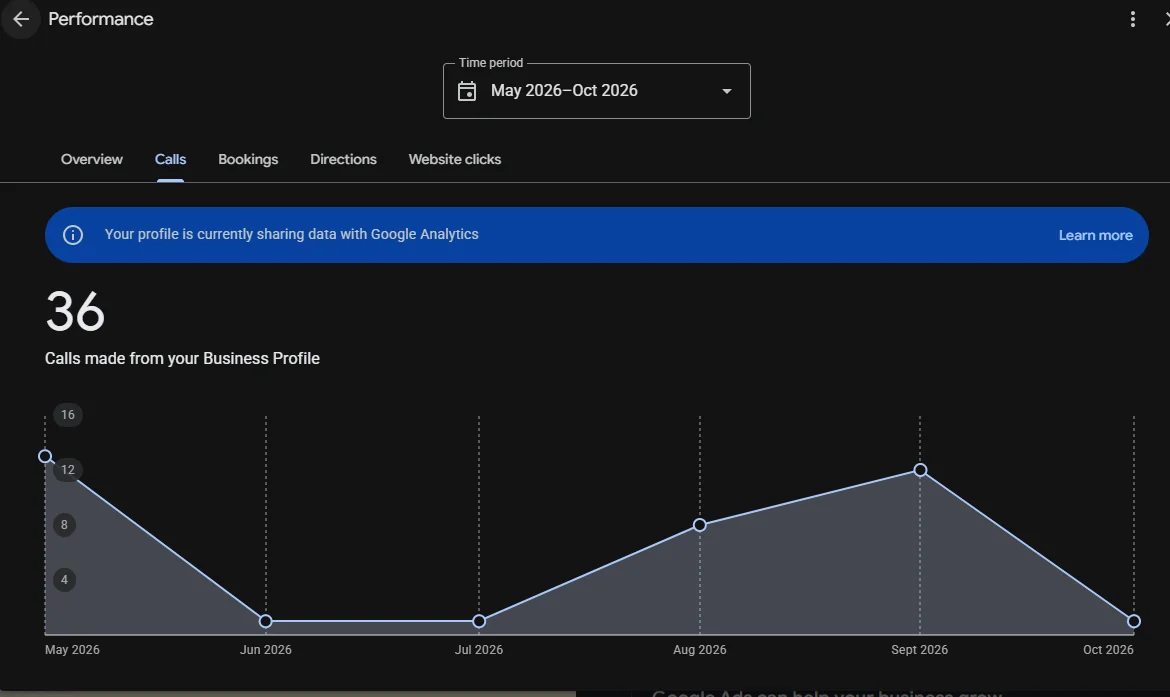Image resolution: width=1170 pixels, height=697 pixels.
Task: Open the May 2026–Oct 2026 period selector
Action: pos(597,91)
